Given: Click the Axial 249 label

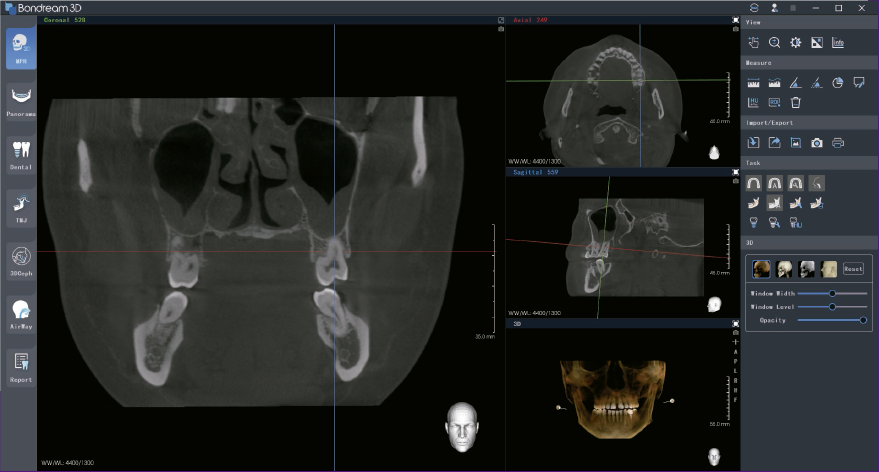Looking at the screenshot, I should tap(530, 20).
